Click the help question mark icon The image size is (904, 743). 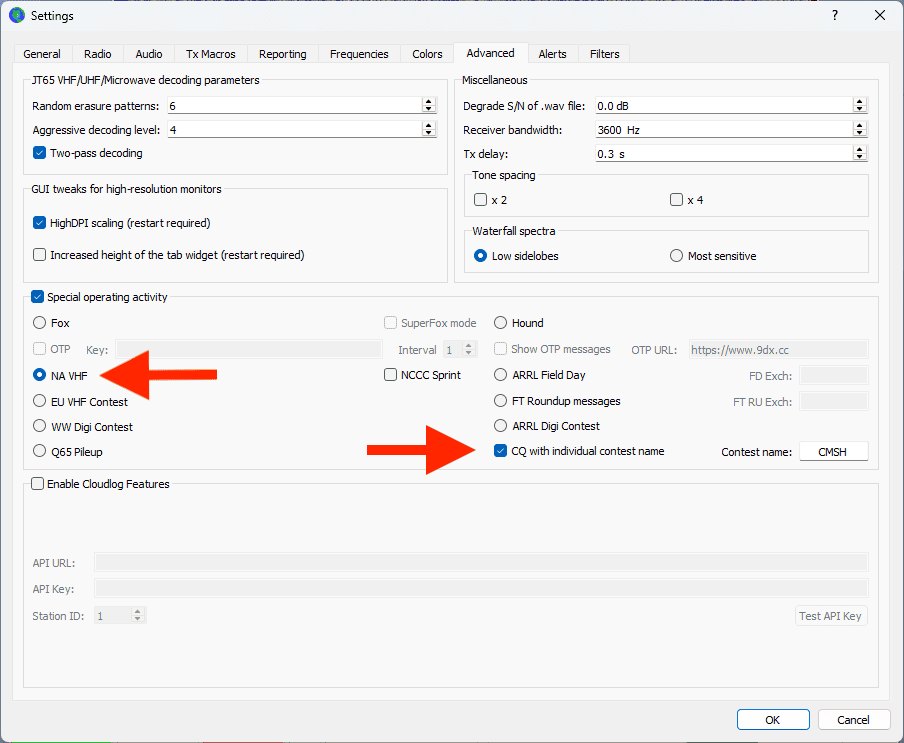tap(835, 15)
